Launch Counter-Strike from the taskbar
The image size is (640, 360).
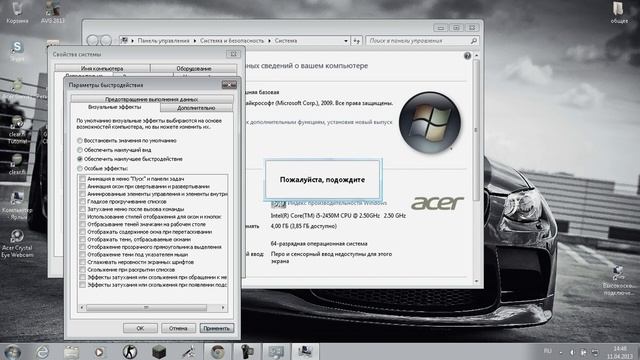point(130,352)
